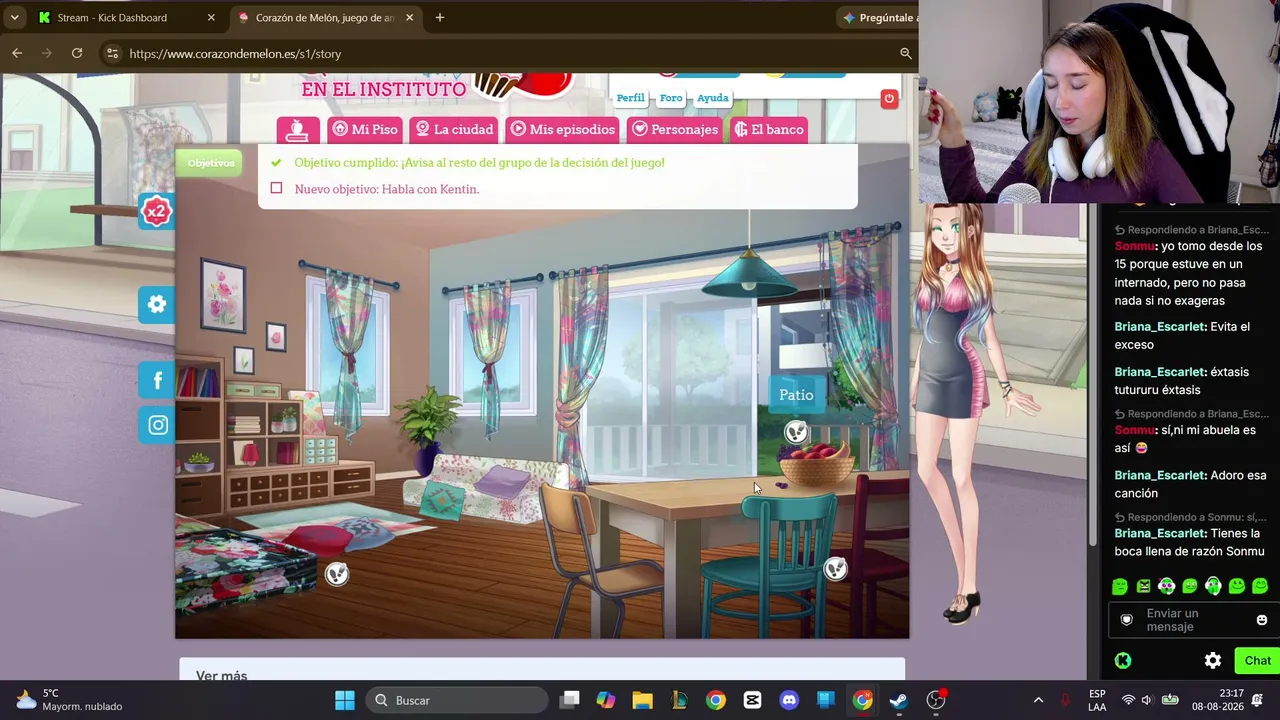
Task: Open the volume control in system tray
Action: (x=1147, y=700)
